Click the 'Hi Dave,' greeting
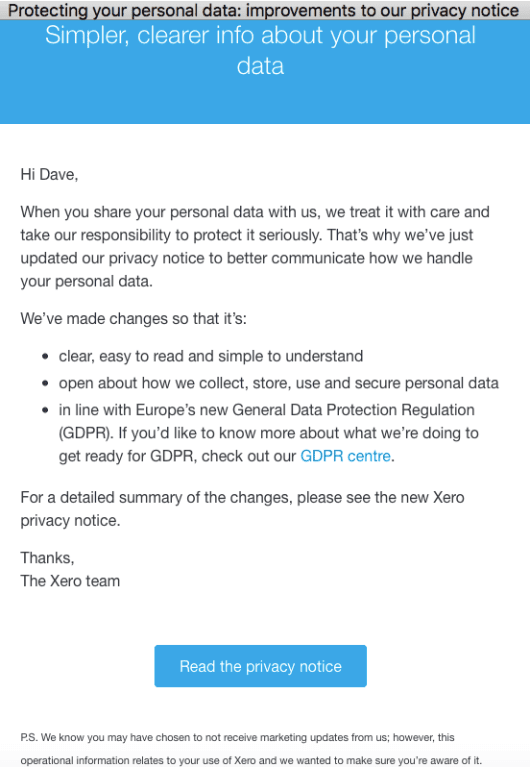 coord(49,175)
